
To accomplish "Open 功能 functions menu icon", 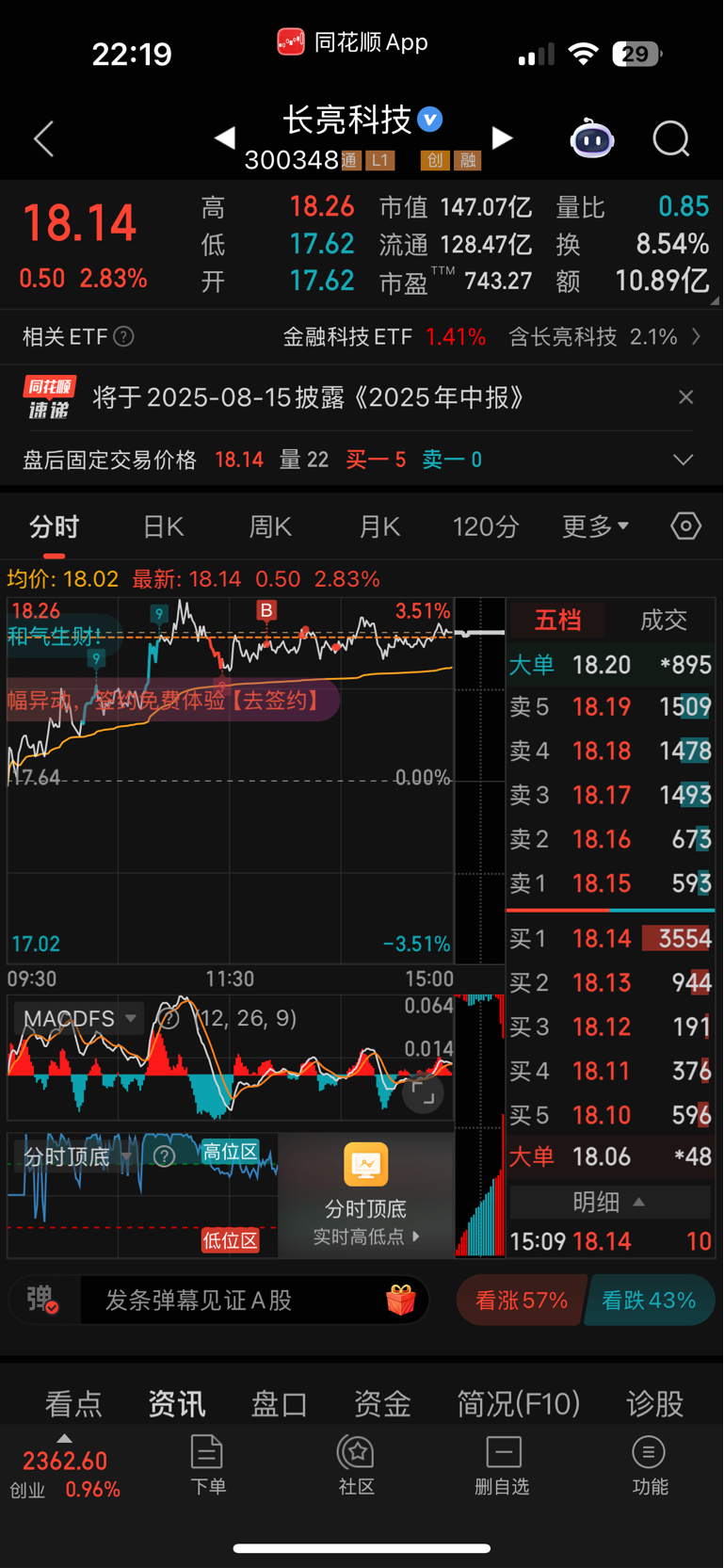I will [x=650, y=1464].
